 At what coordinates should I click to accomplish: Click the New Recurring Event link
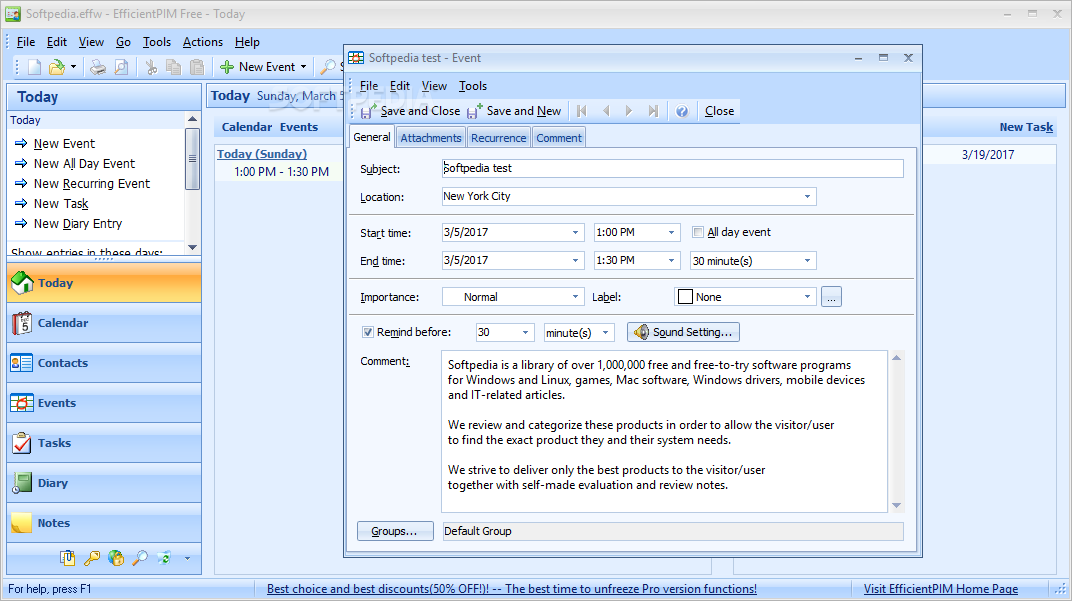click(92, 183)
